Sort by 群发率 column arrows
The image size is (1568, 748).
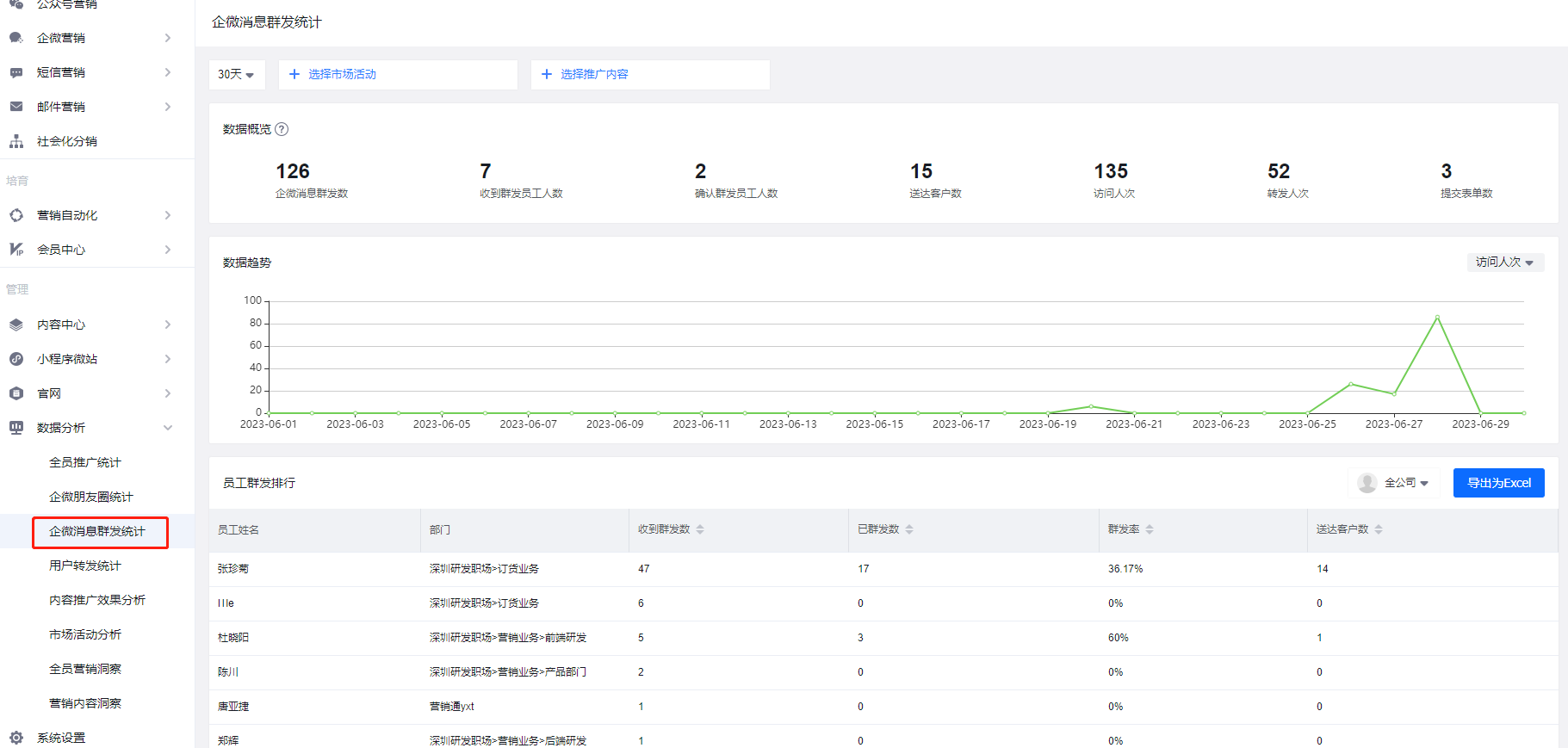tap(1150, 529)
